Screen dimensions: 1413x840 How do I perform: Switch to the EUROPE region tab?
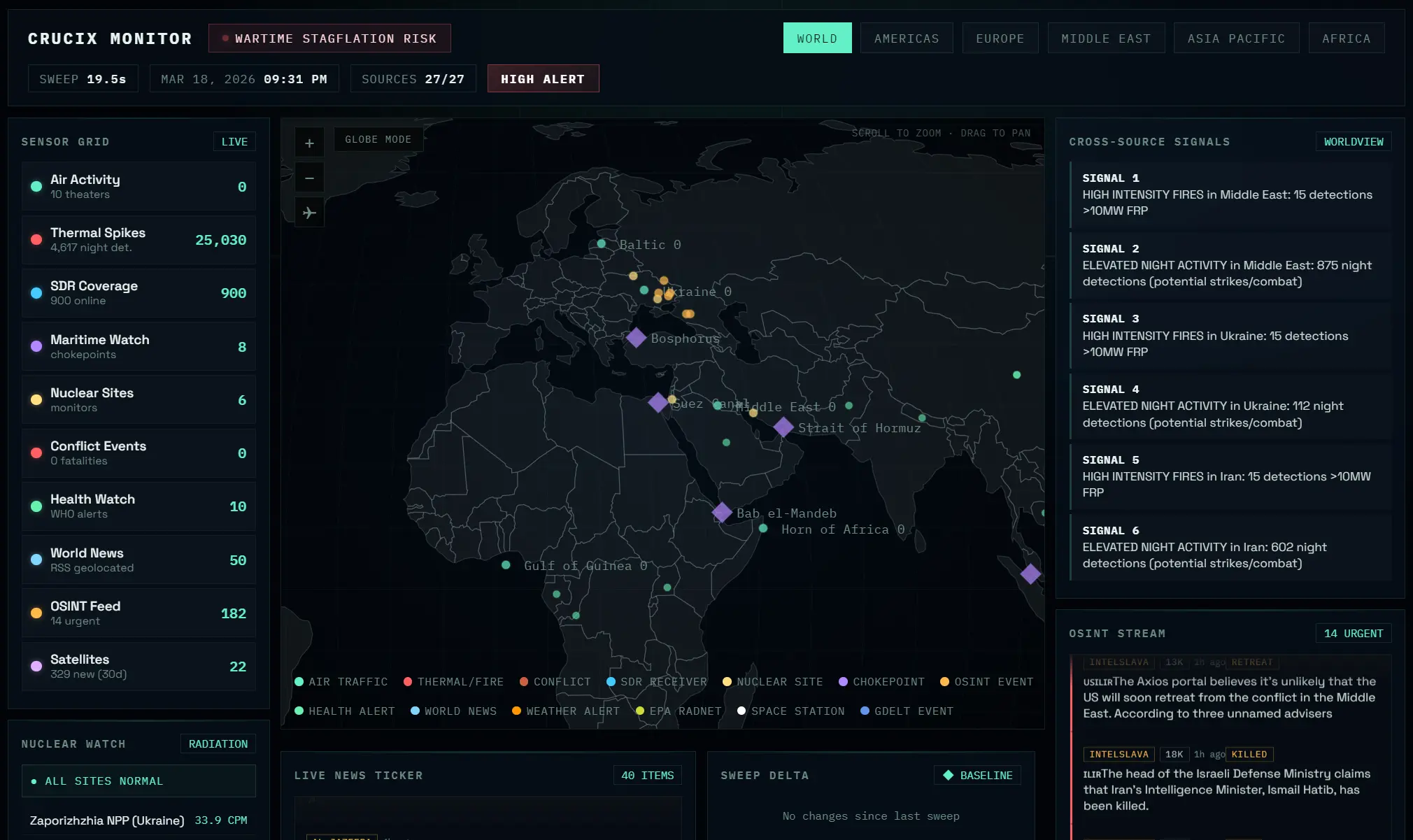coord(1000,38)
